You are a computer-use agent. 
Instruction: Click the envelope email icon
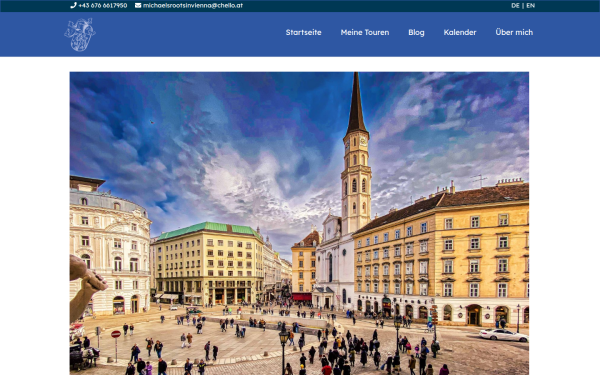click(138, 5)
